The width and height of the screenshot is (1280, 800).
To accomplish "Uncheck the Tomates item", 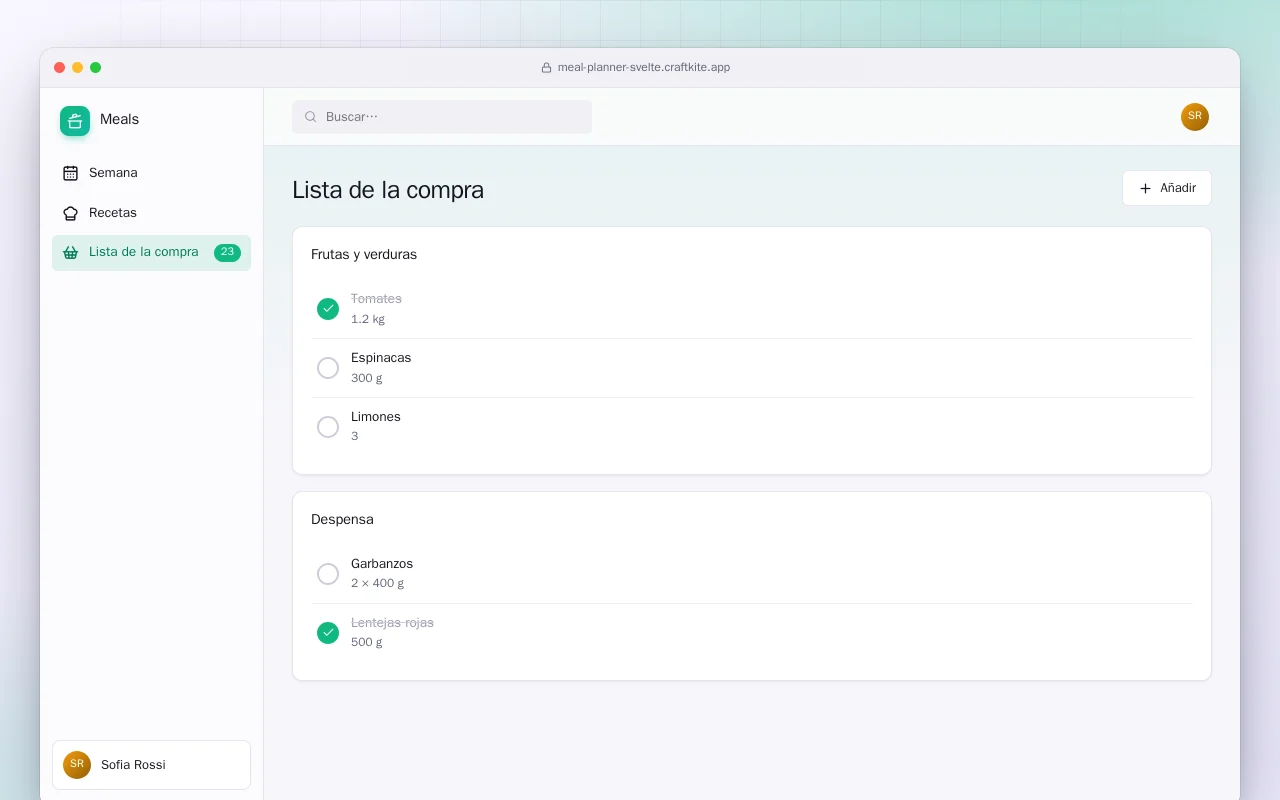I will [328, 309].
